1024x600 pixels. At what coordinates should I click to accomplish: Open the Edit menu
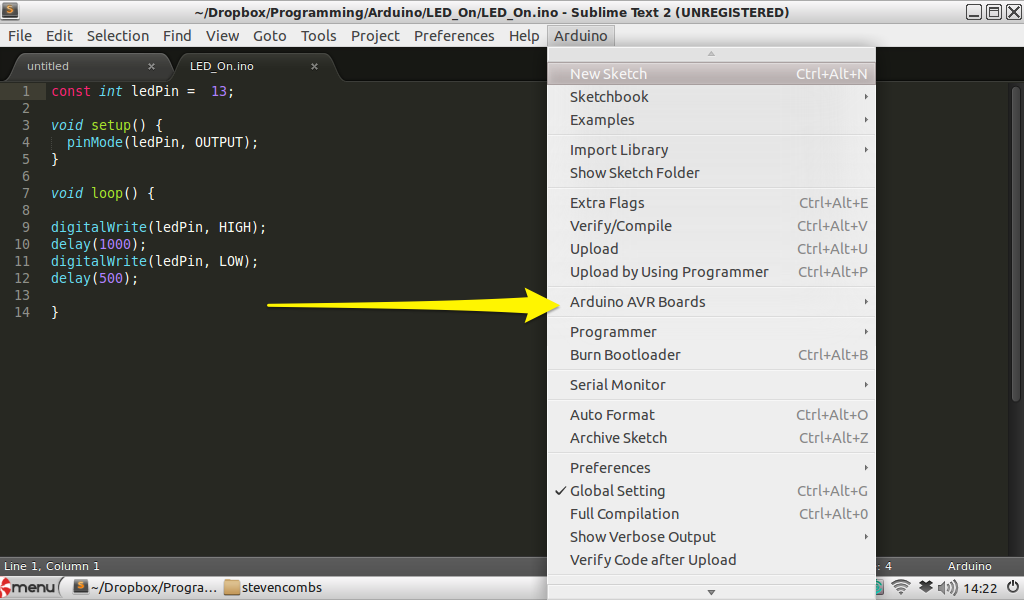tap(59, 36)
